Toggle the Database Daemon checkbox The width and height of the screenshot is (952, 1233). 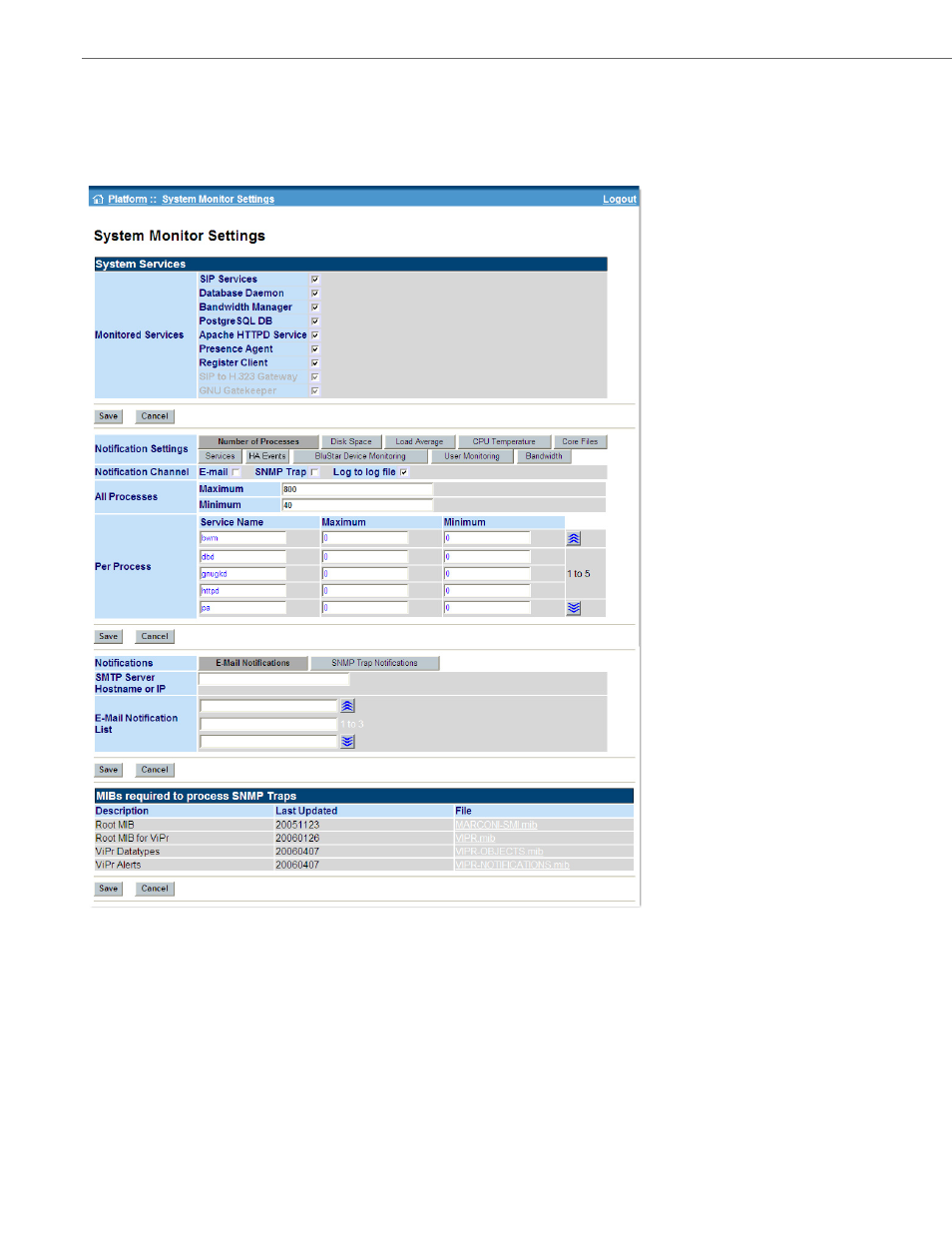315,294
